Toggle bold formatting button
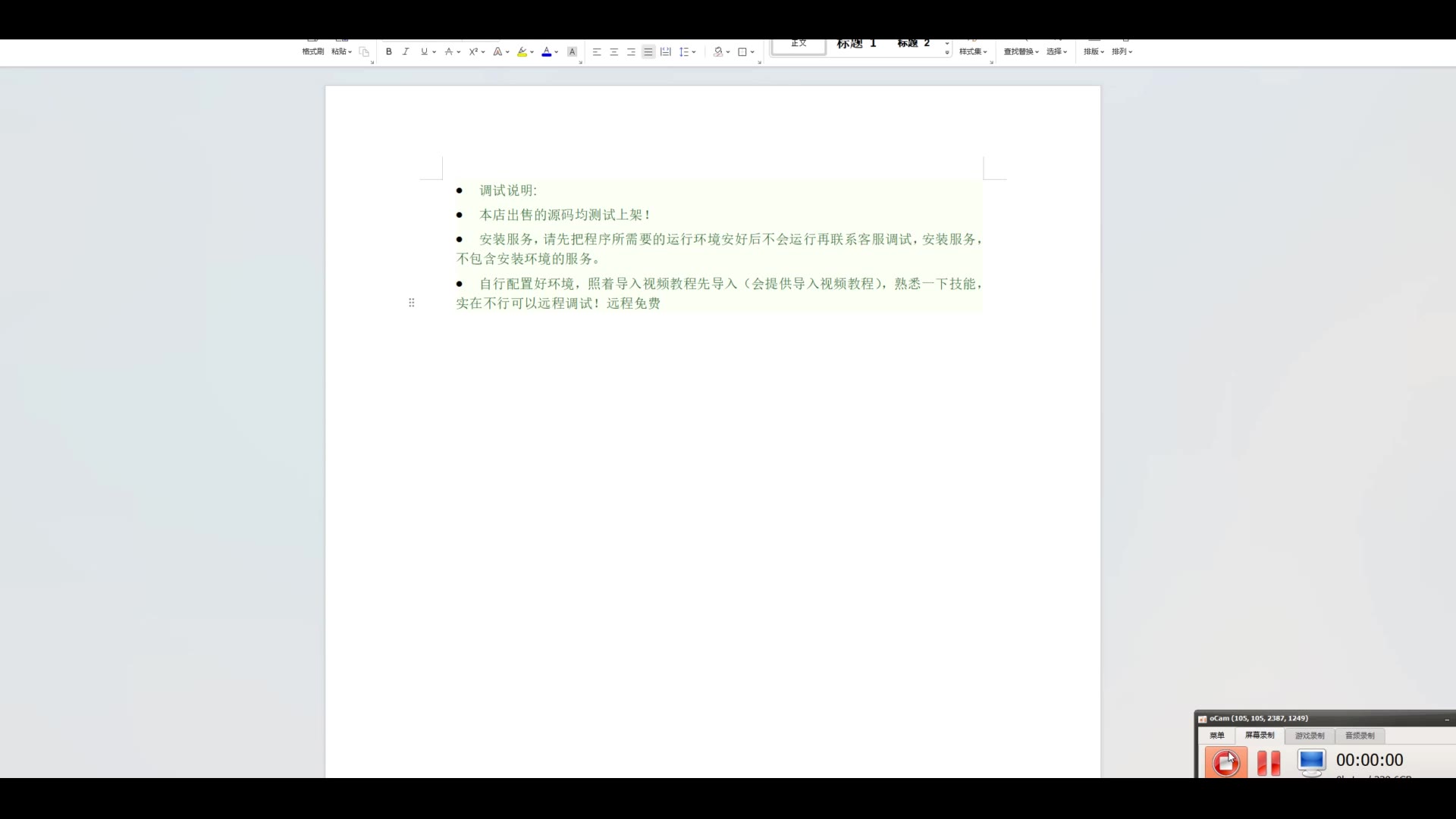The width and height of the screenshot is (1456, 819). pyautogui.click(x=389, y=52)
